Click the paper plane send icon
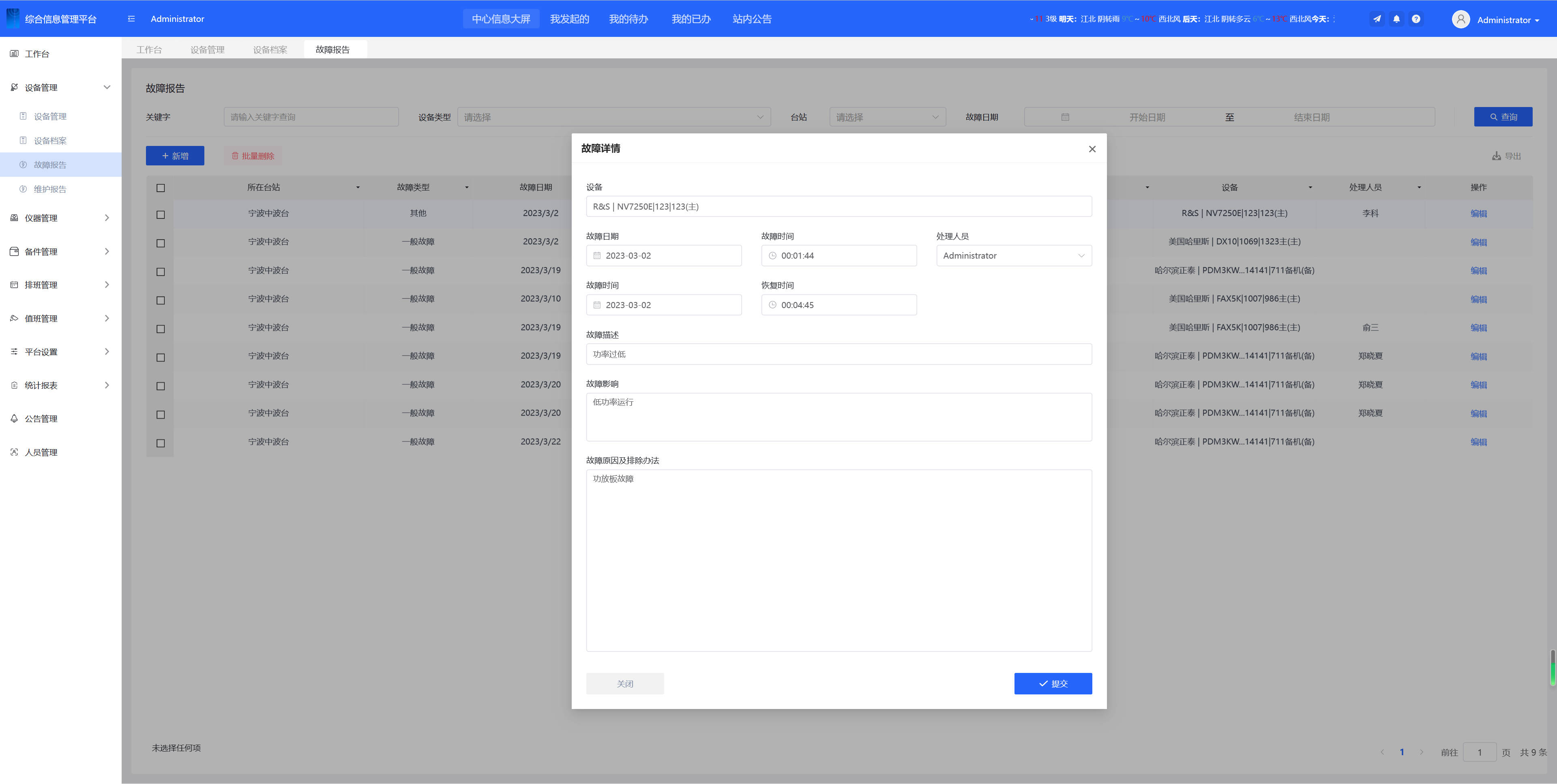This screenshot has height=784, width=1557. tap(1377, 19)
